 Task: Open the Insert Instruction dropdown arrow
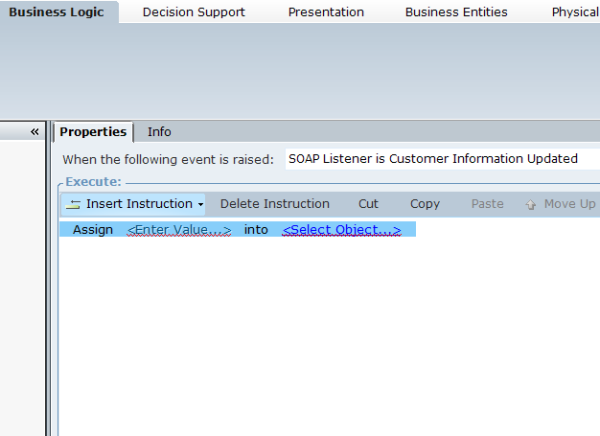(x=200, y=204)
